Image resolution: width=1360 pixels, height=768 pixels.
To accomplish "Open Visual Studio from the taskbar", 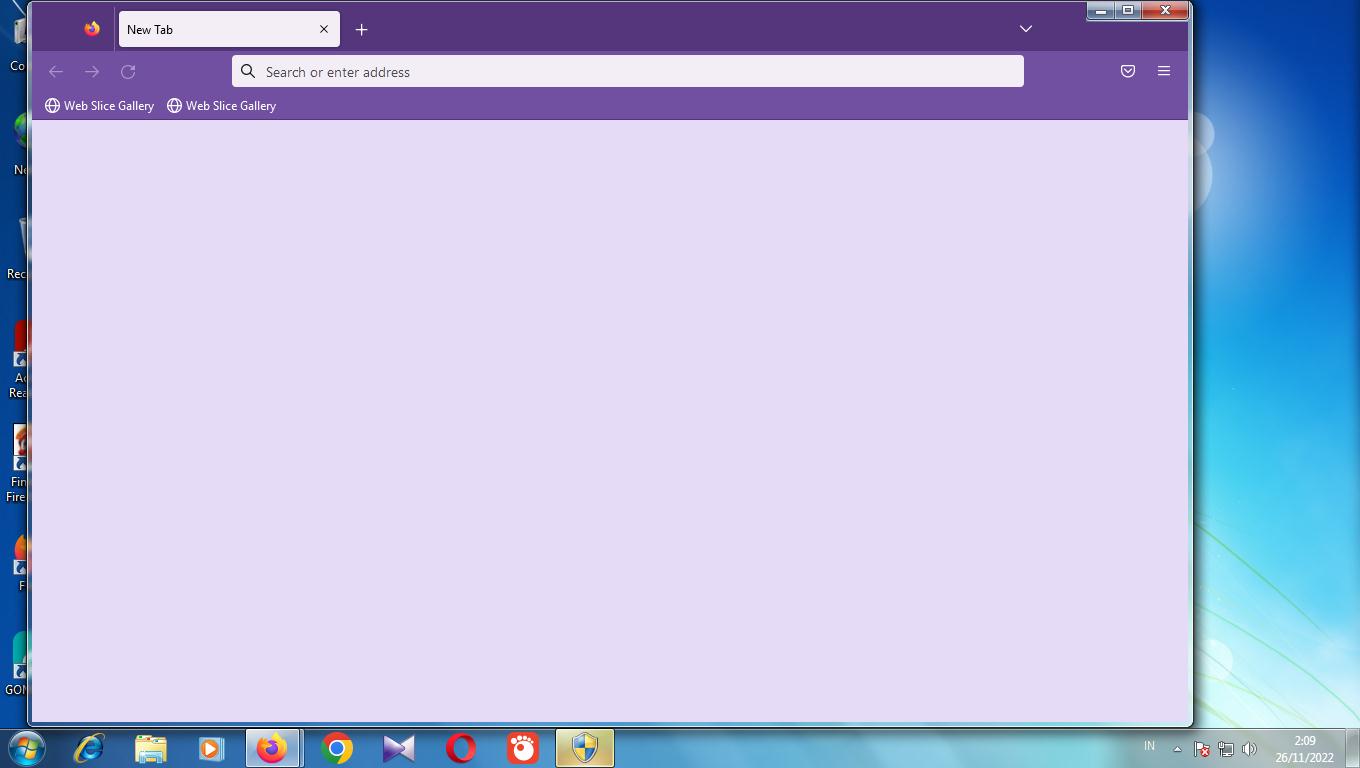I will tap(399, 748).
